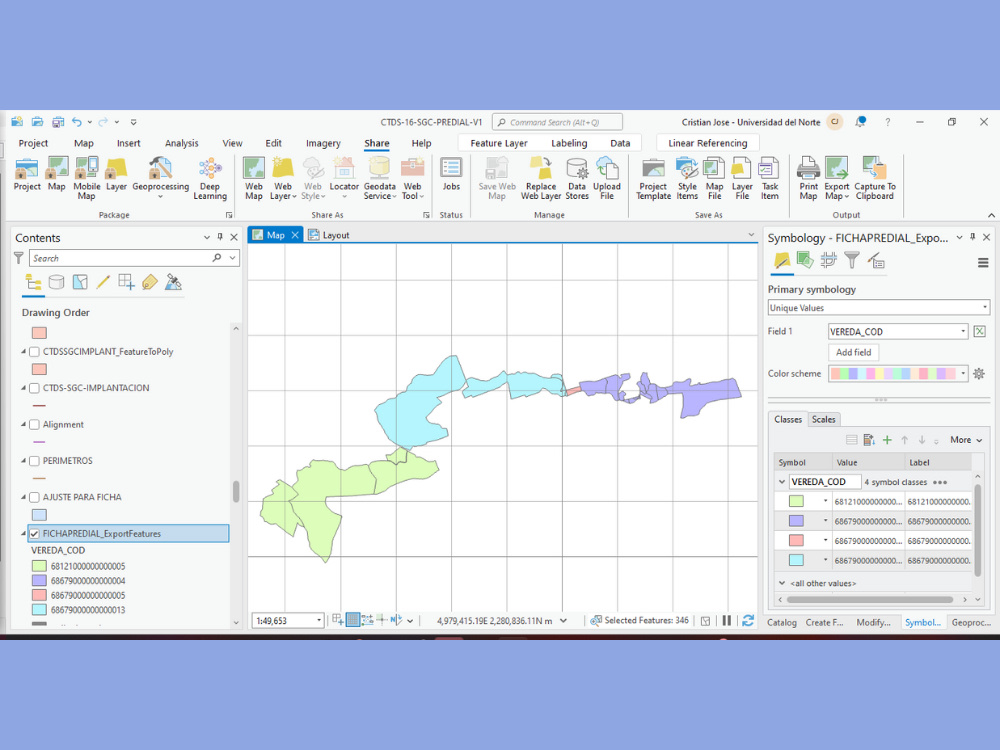Click the Style Items icon
This screenshot has width=1000, height=750.
tap(687, 179)
